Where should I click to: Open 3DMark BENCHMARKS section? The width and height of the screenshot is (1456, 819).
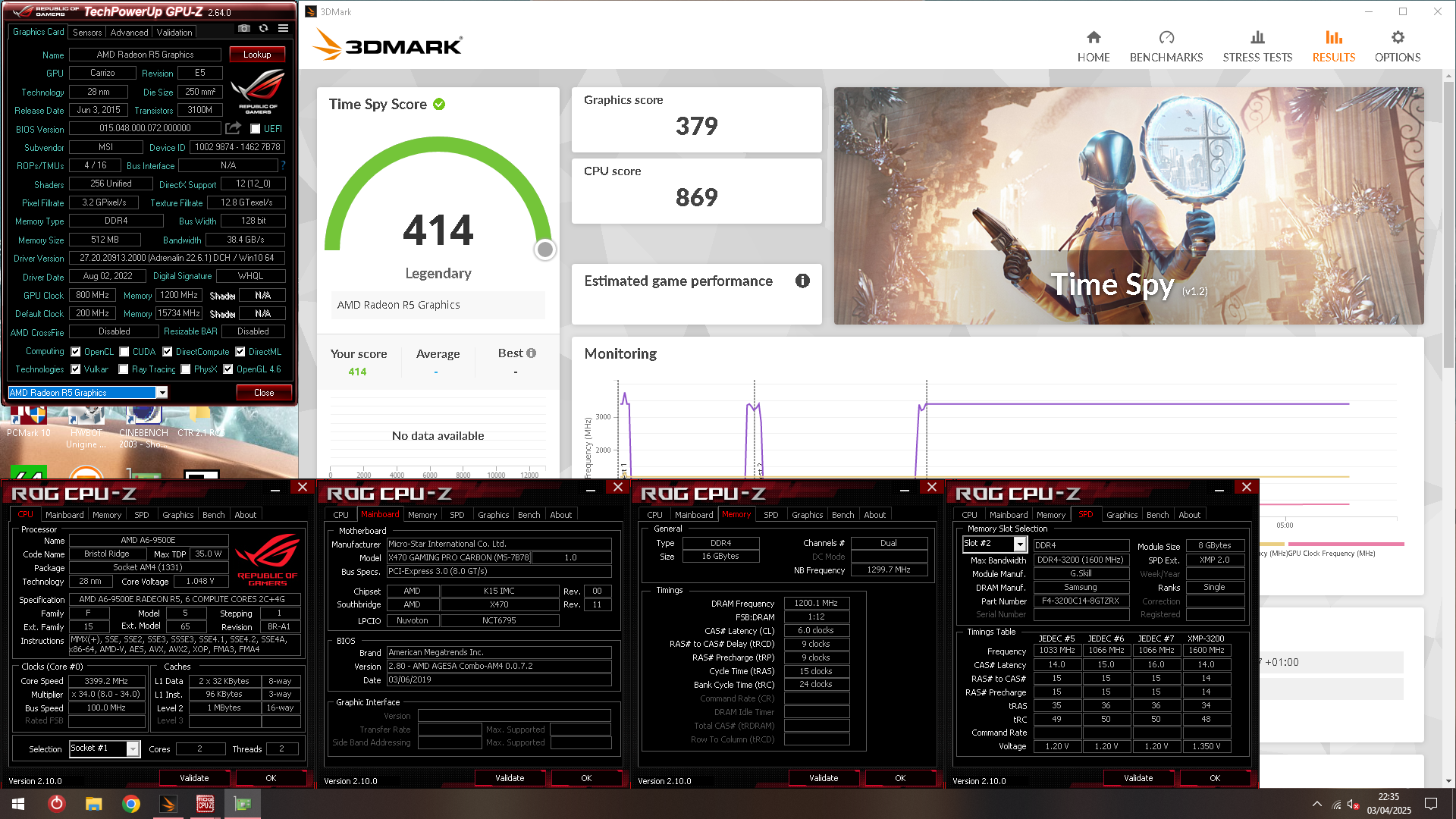click(1166, 47)
